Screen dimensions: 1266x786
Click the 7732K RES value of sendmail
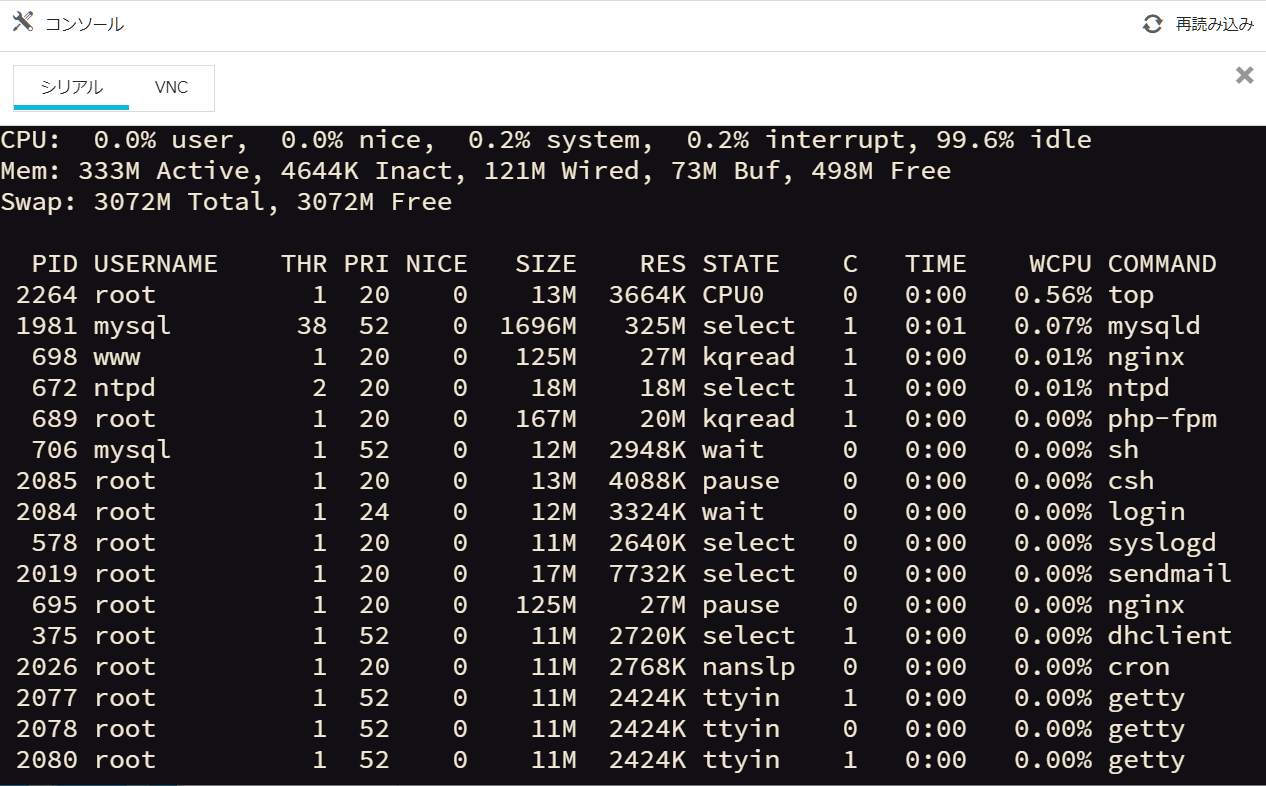click(647, 574)
